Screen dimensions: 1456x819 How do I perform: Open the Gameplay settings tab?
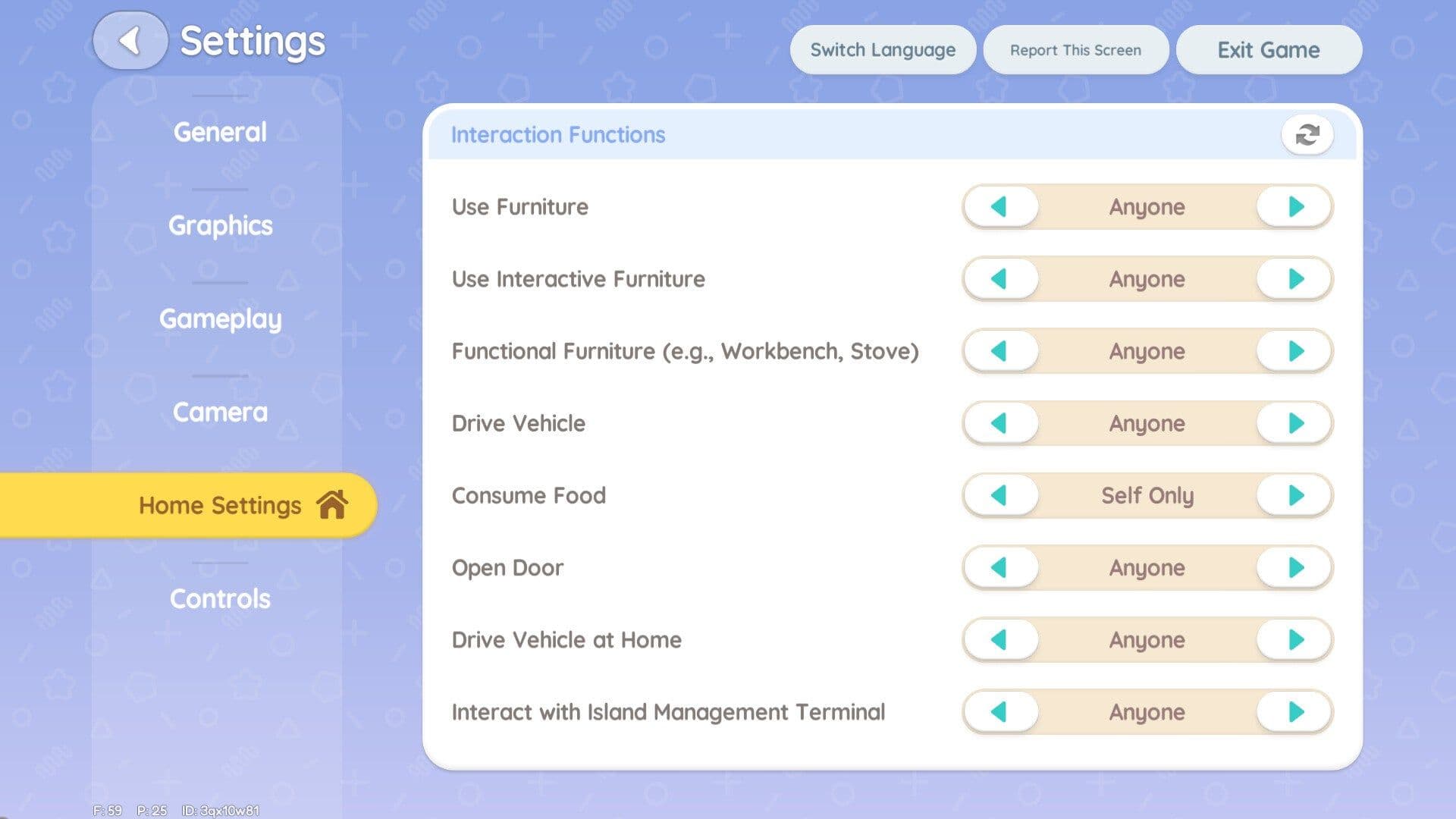coord(220,318)
